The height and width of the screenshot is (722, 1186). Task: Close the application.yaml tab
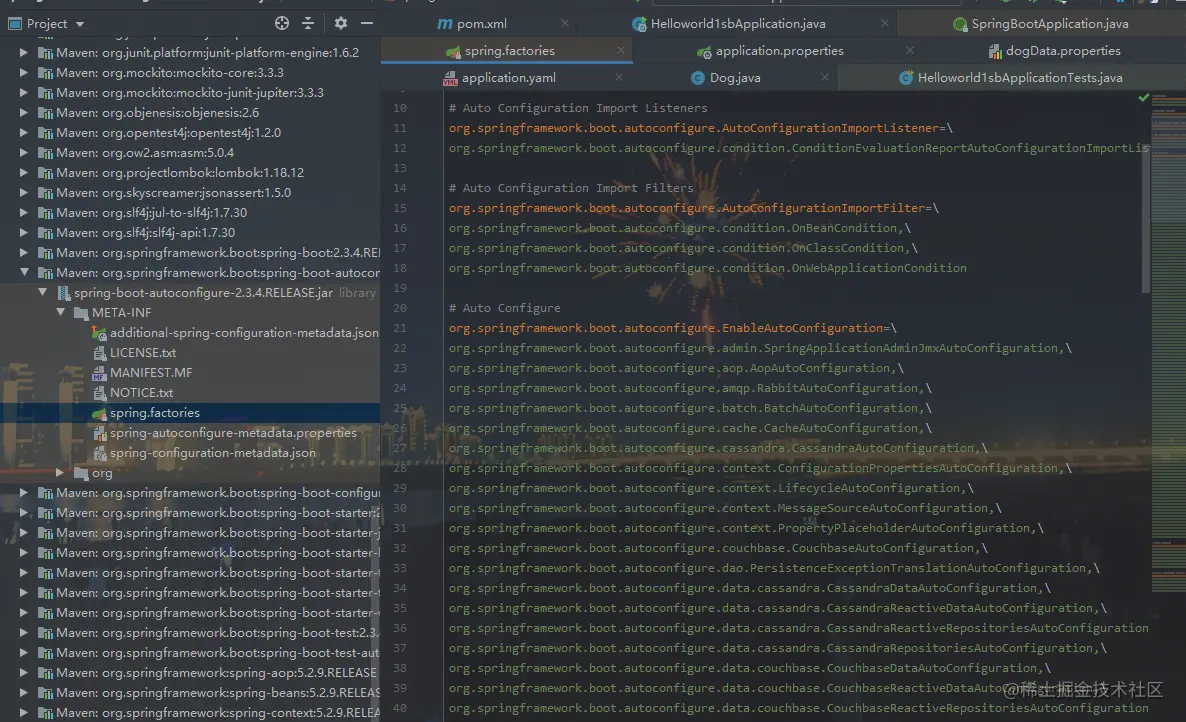(x=619, y=77)
